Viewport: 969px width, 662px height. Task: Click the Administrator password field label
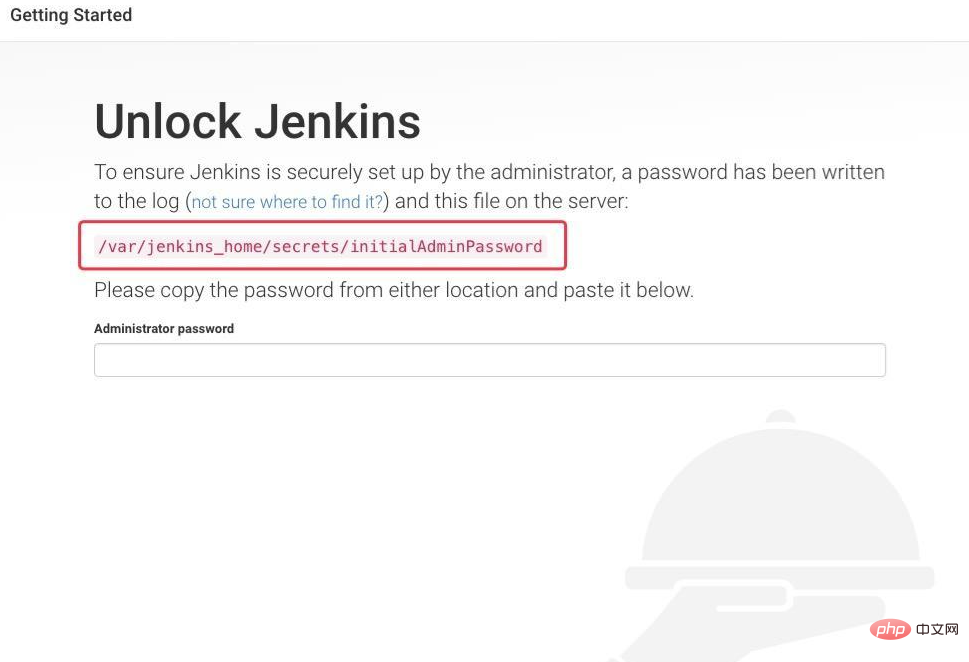click(x=164, y=329)
